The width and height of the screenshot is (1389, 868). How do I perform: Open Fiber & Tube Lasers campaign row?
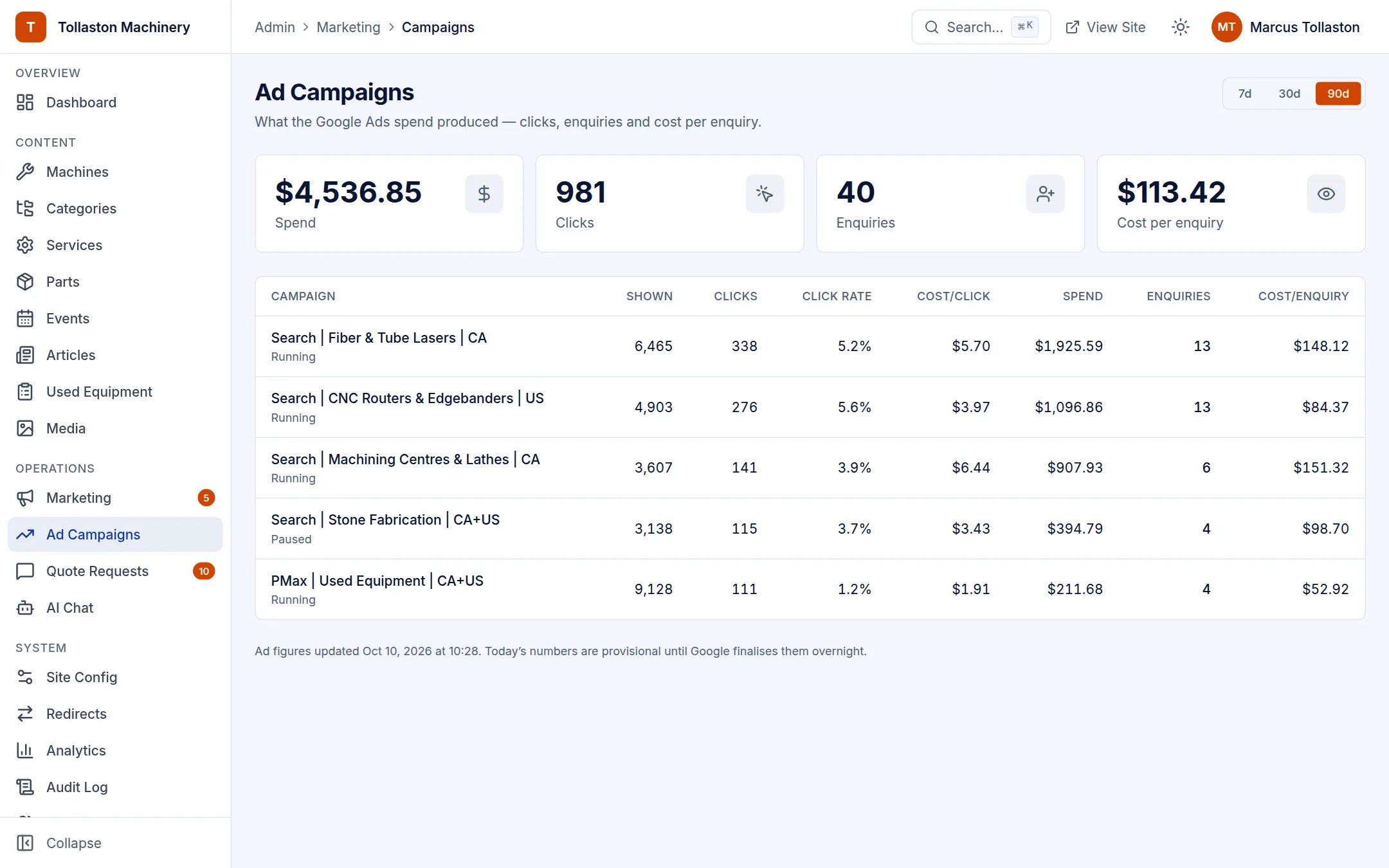pyautogui.click(x=810, y=346)
